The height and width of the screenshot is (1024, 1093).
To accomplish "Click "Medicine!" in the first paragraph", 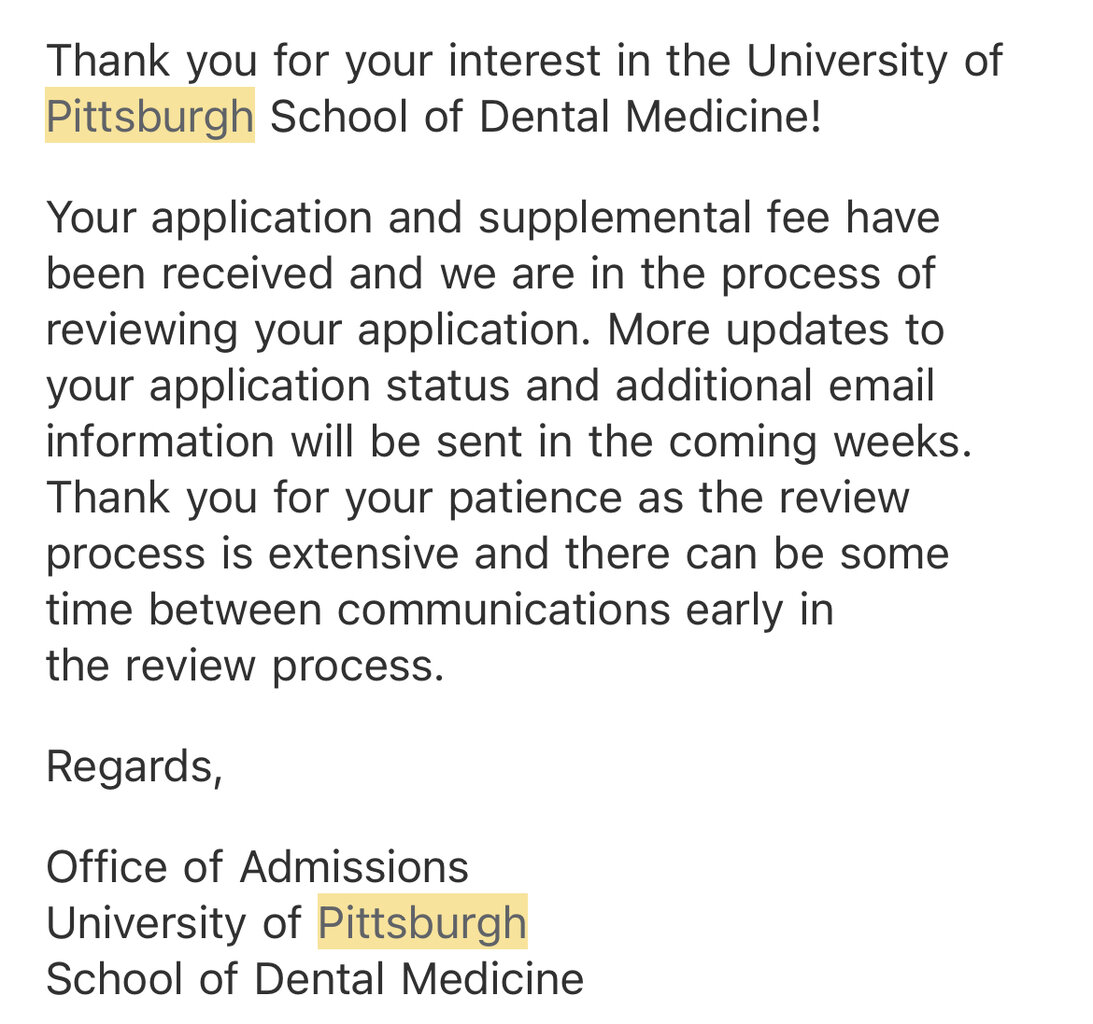I will 723,117.
